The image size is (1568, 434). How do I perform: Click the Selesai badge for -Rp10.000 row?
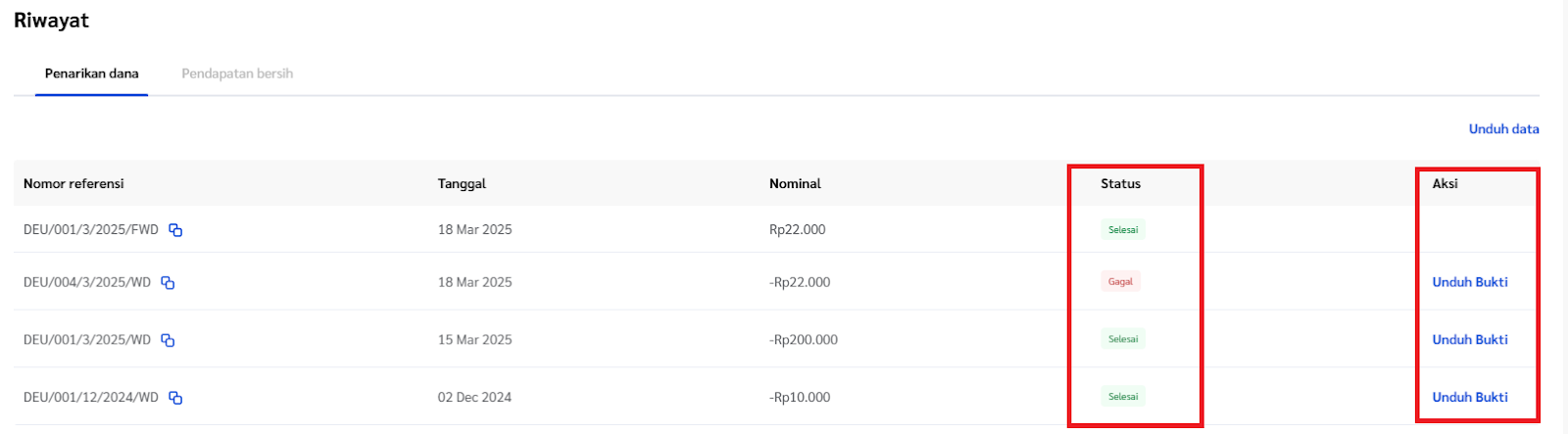tap(1123, 398)
